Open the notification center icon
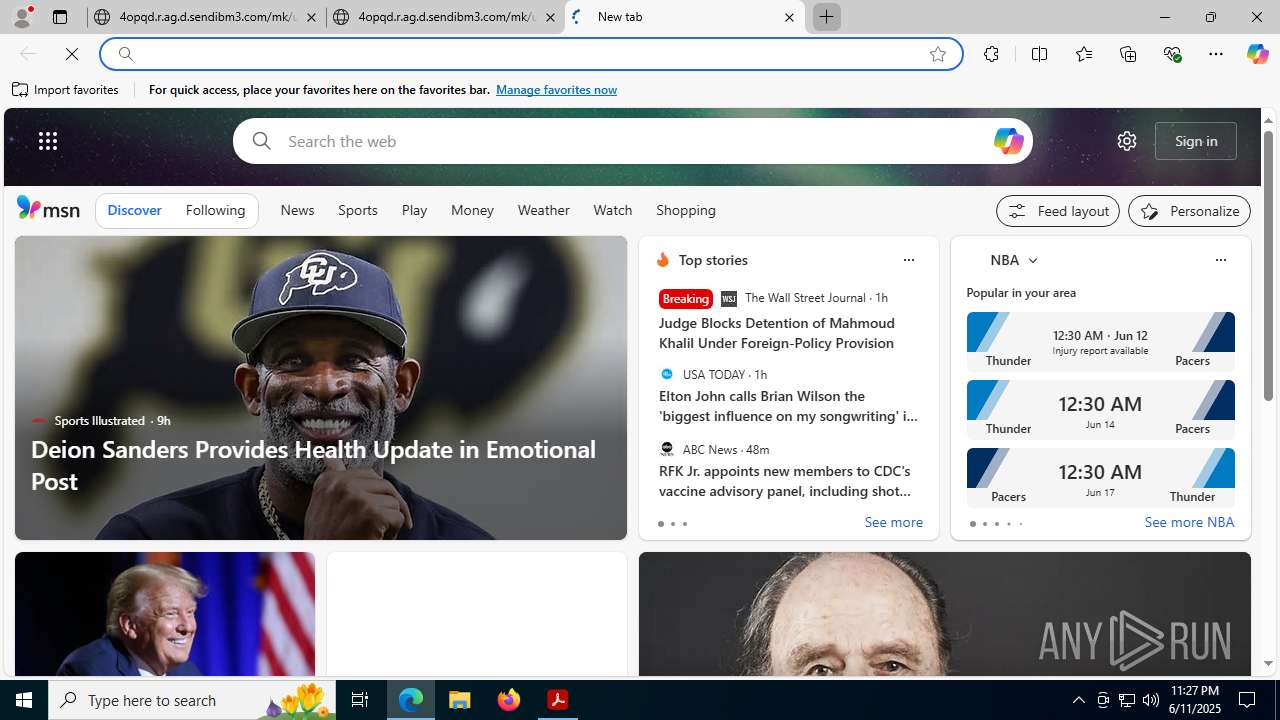 coord(1247,700)
